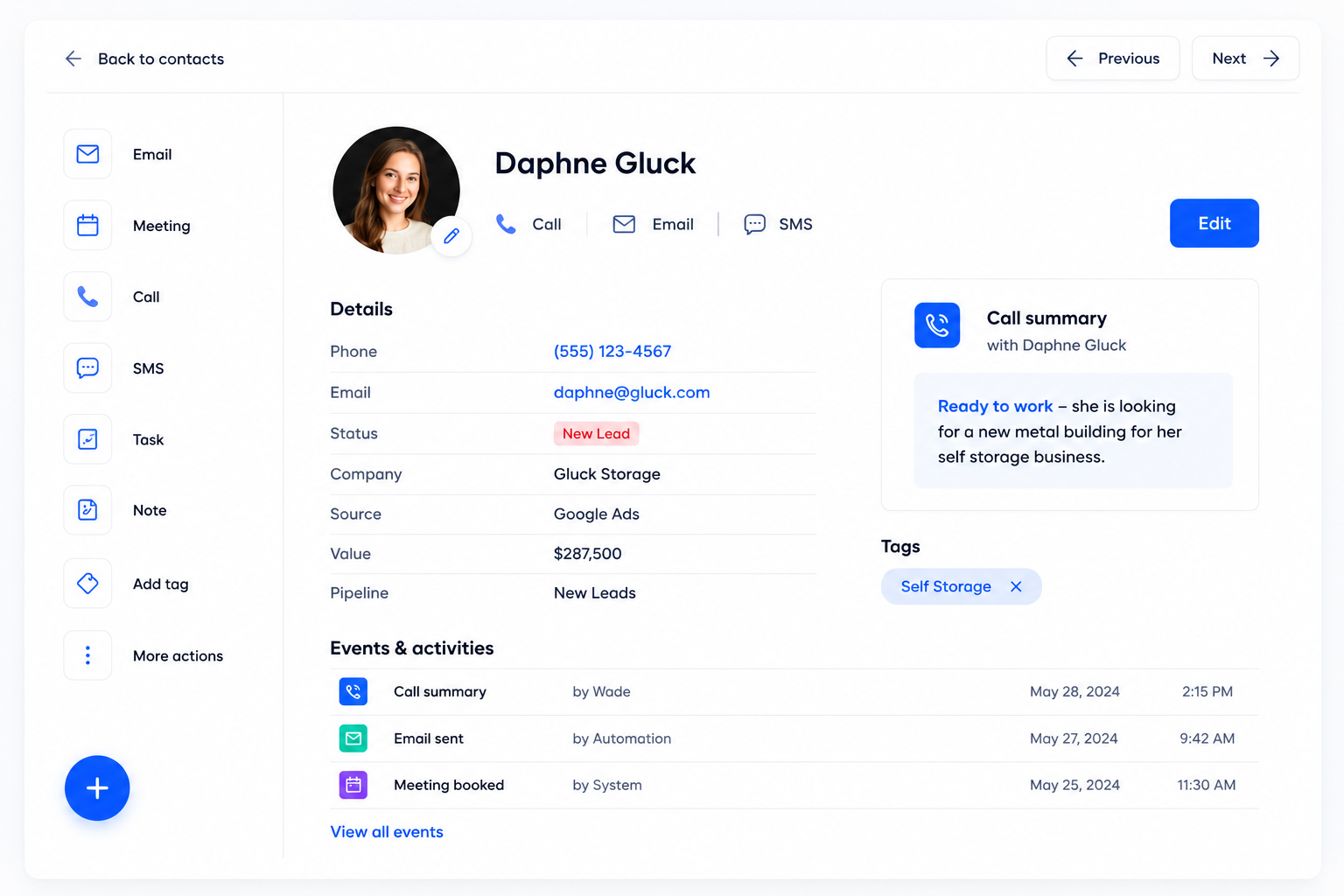
Task: Click the daphne@gluck.com email link
Action: tap(632, 393)
